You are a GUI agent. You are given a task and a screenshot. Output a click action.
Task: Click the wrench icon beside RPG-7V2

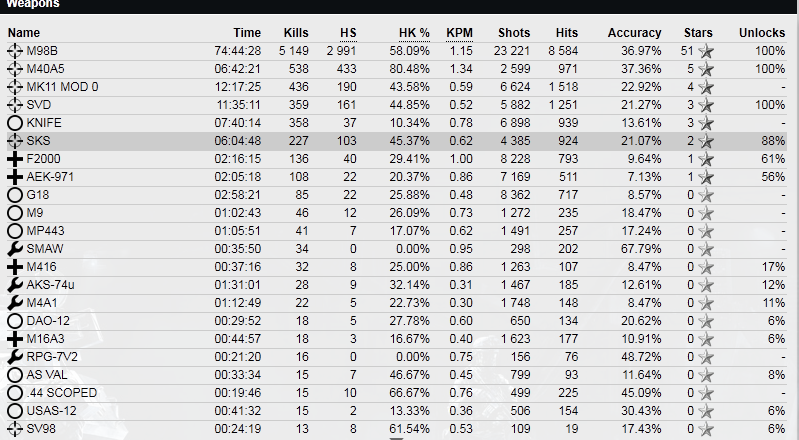pos(14,357)
